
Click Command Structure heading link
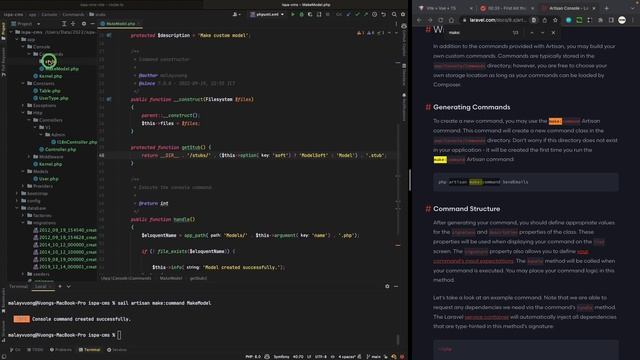tap(467, 209)
